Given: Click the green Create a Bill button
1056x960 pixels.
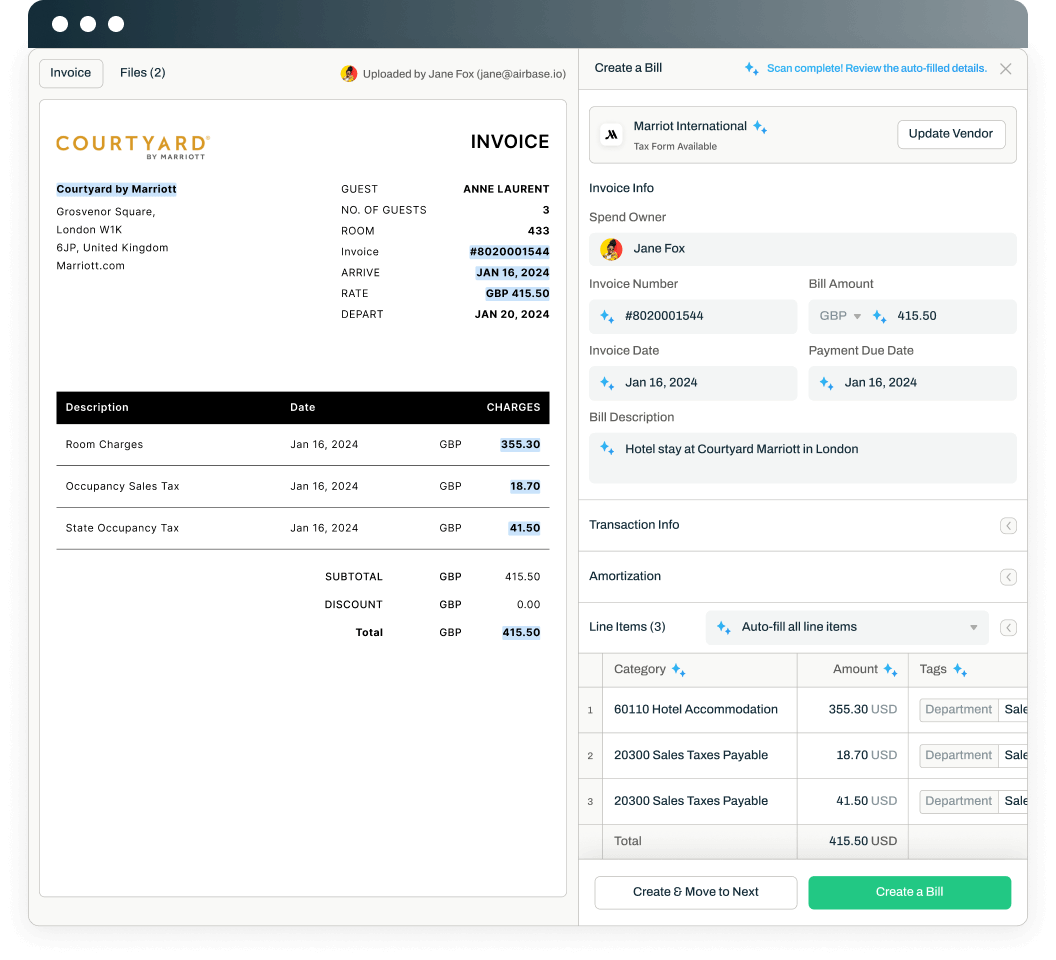Looking at the screenshot, I should [x=909, y=893].
